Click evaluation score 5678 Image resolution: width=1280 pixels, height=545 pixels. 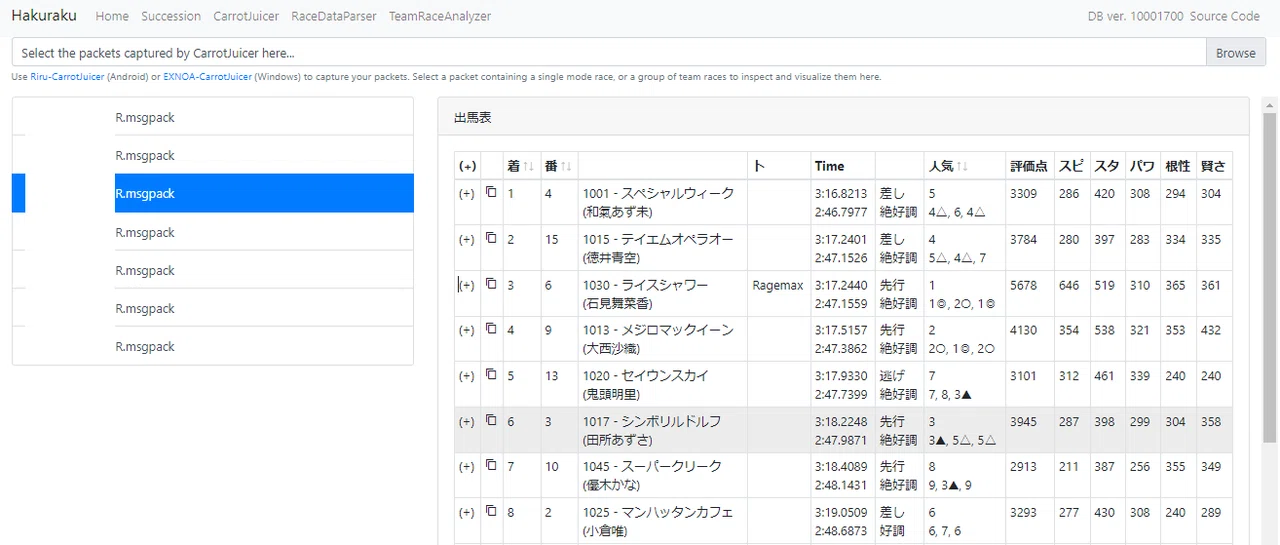[x=1024, y=285]
